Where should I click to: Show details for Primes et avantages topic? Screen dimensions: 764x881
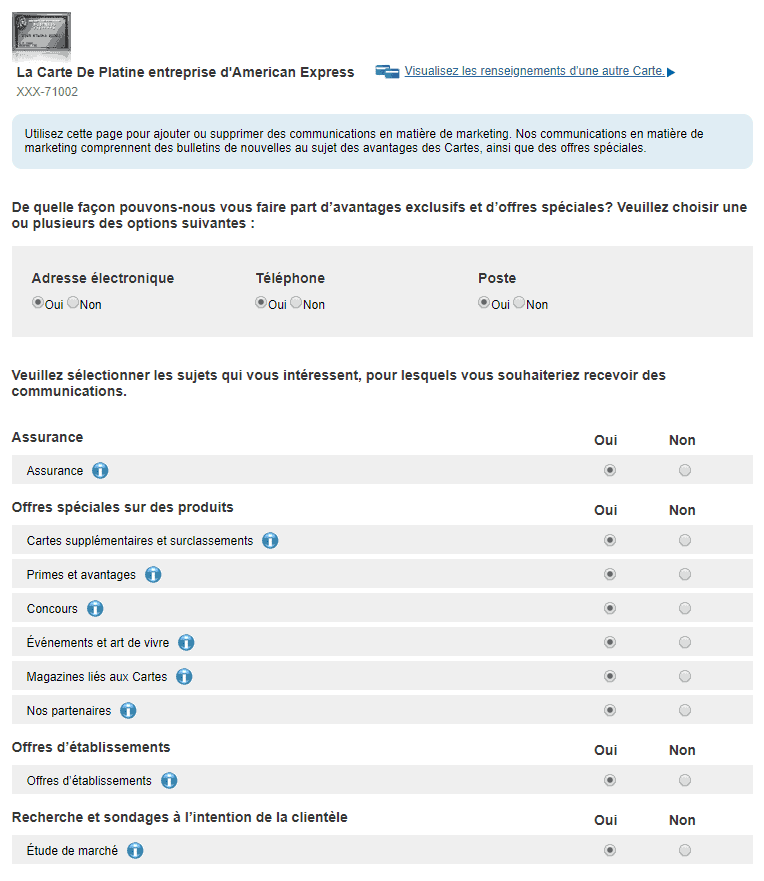[x=152, y=574]
